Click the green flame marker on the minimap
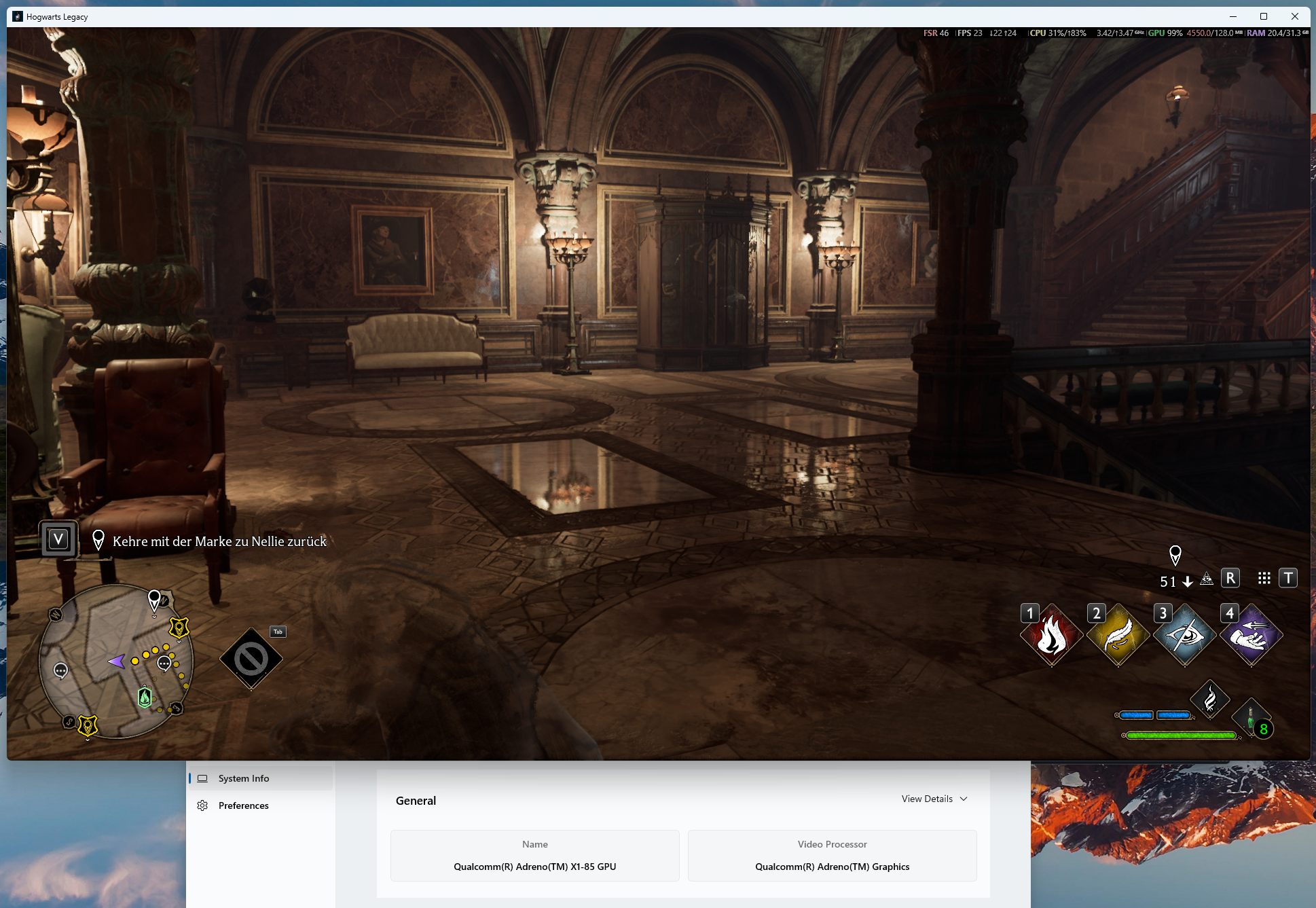The image size is (1316, 908). click(x=145, y=697)
